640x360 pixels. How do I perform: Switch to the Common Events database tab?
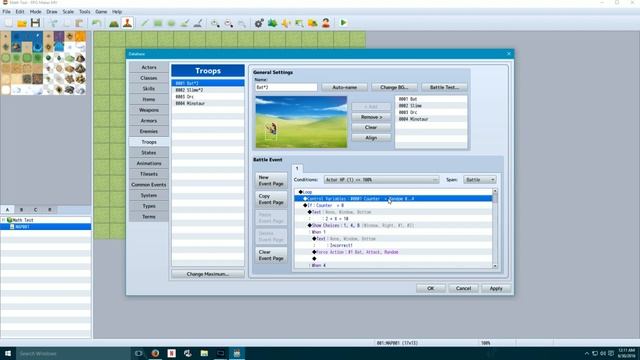coord(149,184)
